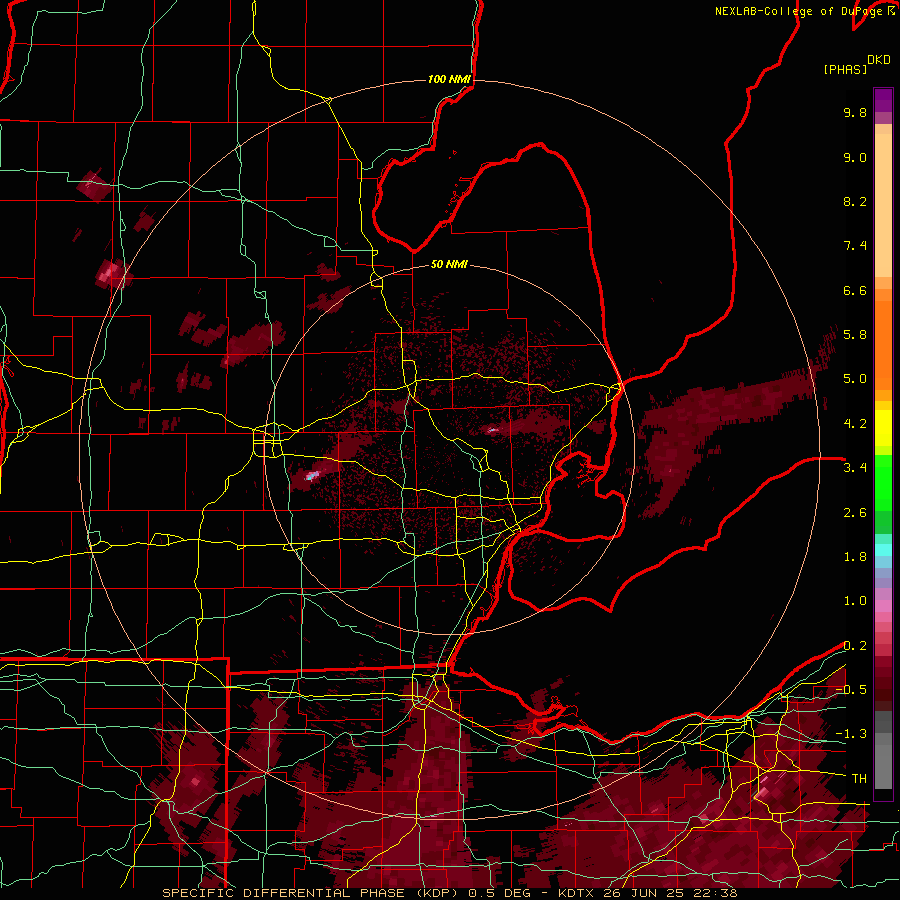Image resolution: width=900 pixels, height=900 pixels.
Task: Click the 22:38 timestamp in caption
Action: (x=716, y=893)
